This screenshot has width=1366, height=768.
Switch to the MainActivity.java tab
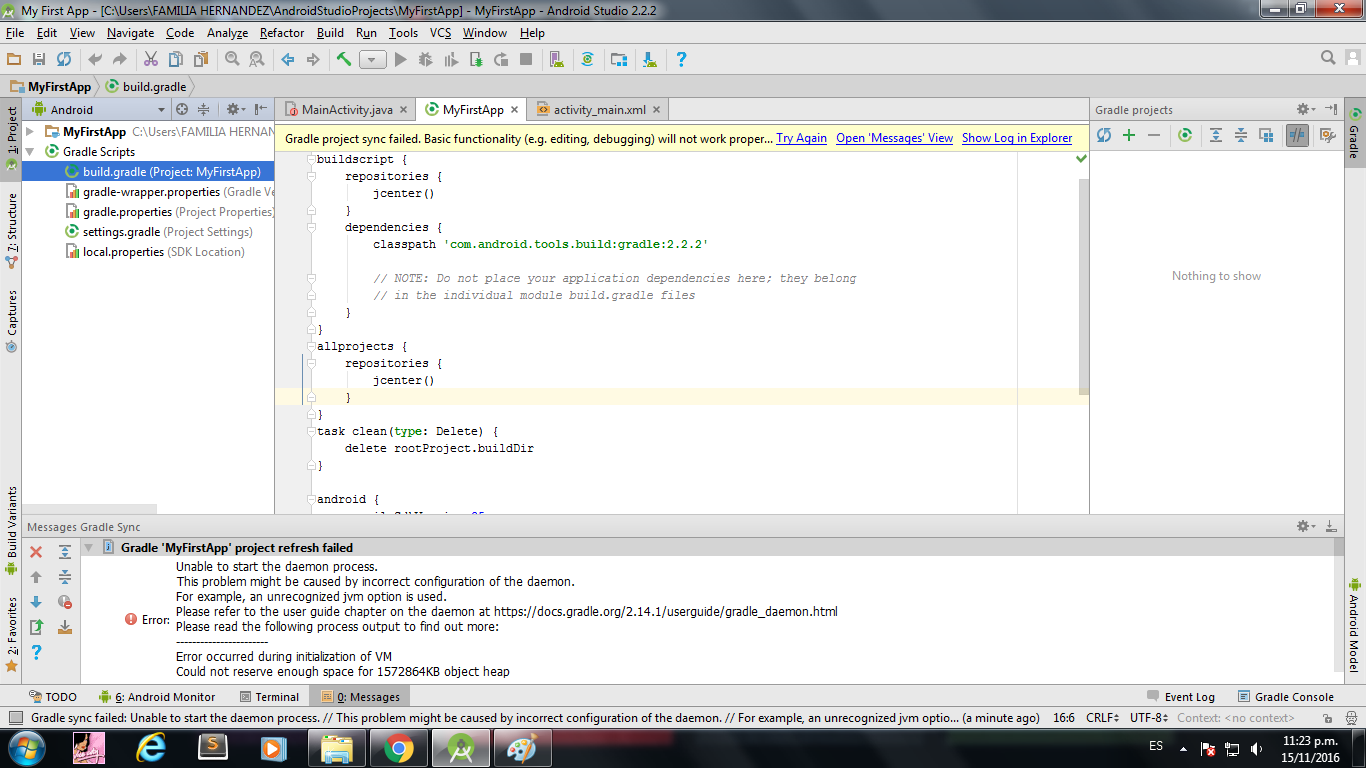[x=346, y=109]
